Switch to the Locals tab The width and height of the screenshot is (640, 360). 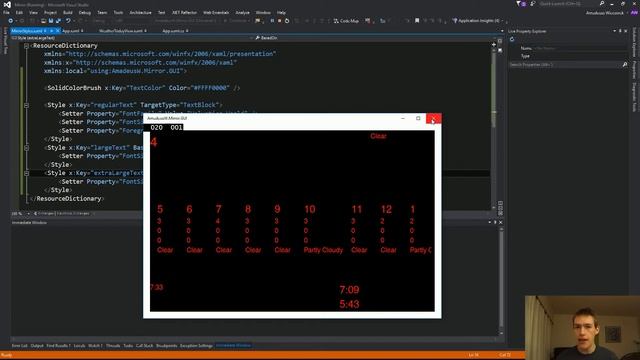pos(79,346)
